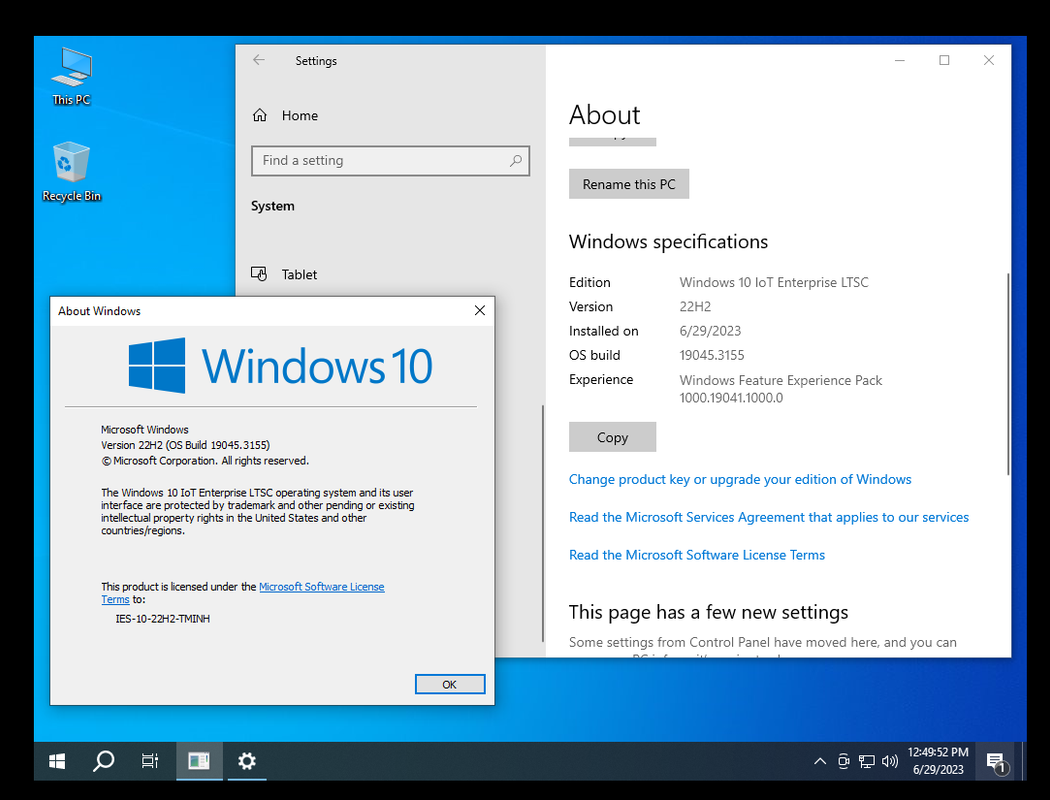Click the Settings sidebar scrollbar
Image resolution: width=1050 pixels, height=800 pixels.
[542, 524]
